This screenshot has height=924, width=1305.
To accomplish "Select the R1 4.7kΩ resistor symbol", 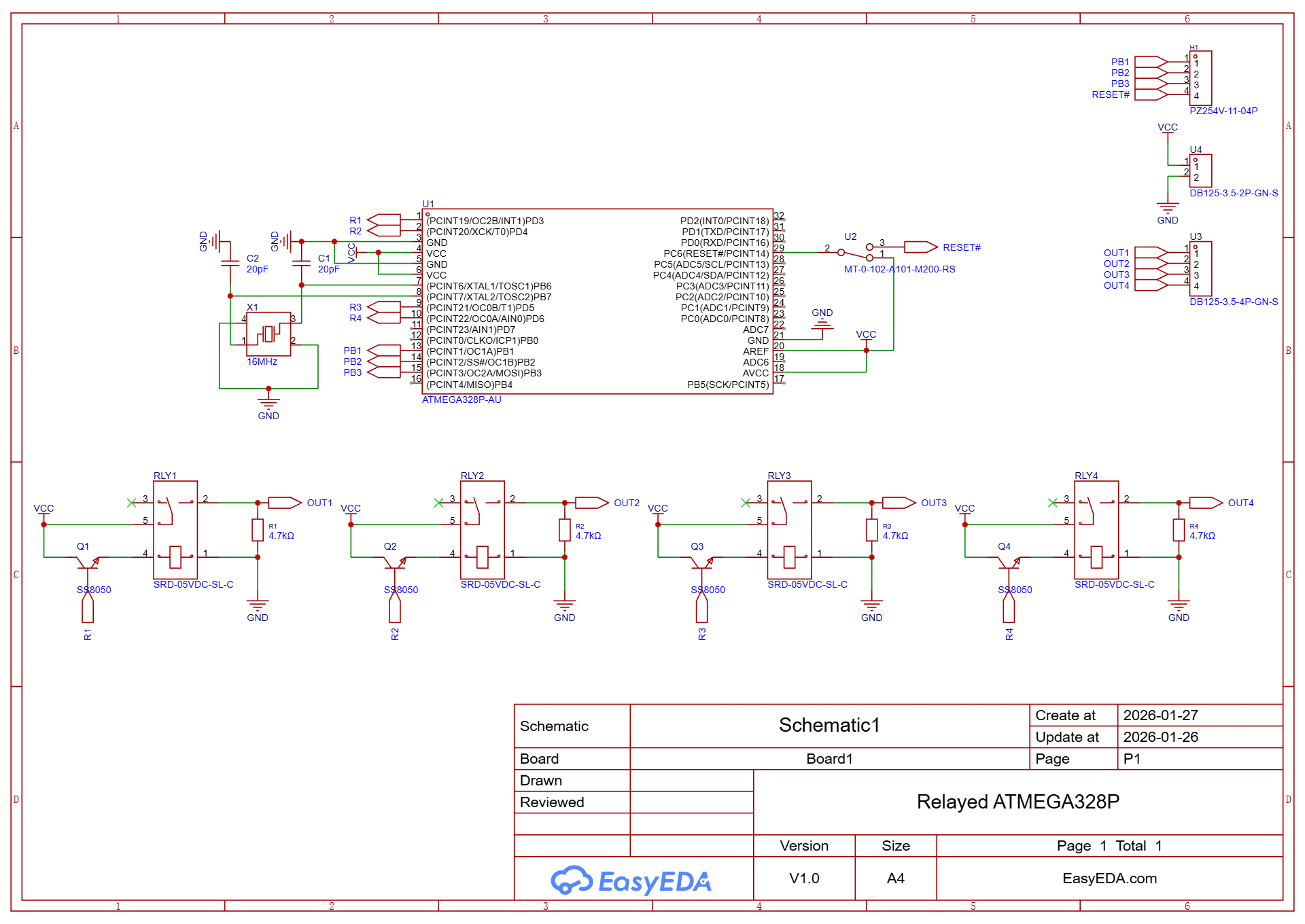I will (258, 530).
